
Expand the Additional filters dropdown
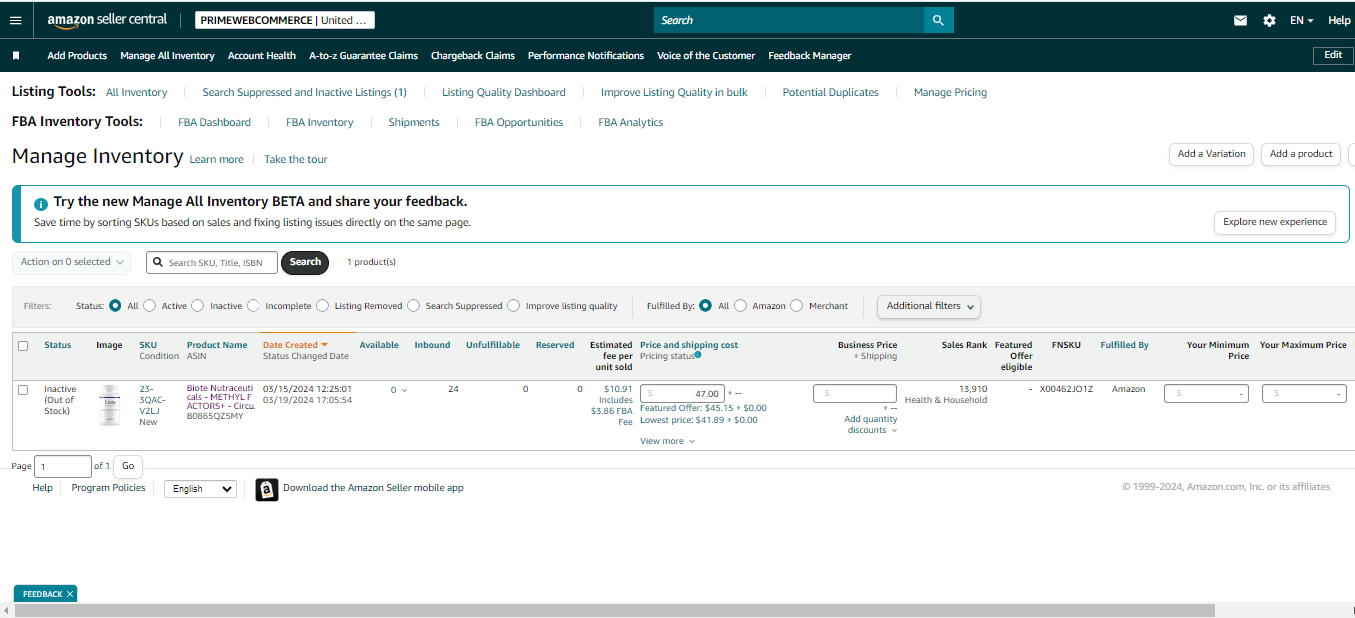(x=929, y=306)
